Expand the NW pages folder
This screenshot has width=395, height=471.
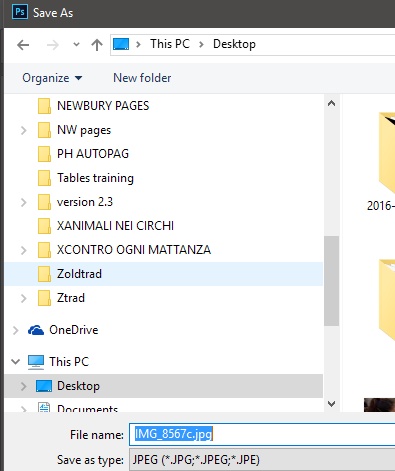coord(23,130)
